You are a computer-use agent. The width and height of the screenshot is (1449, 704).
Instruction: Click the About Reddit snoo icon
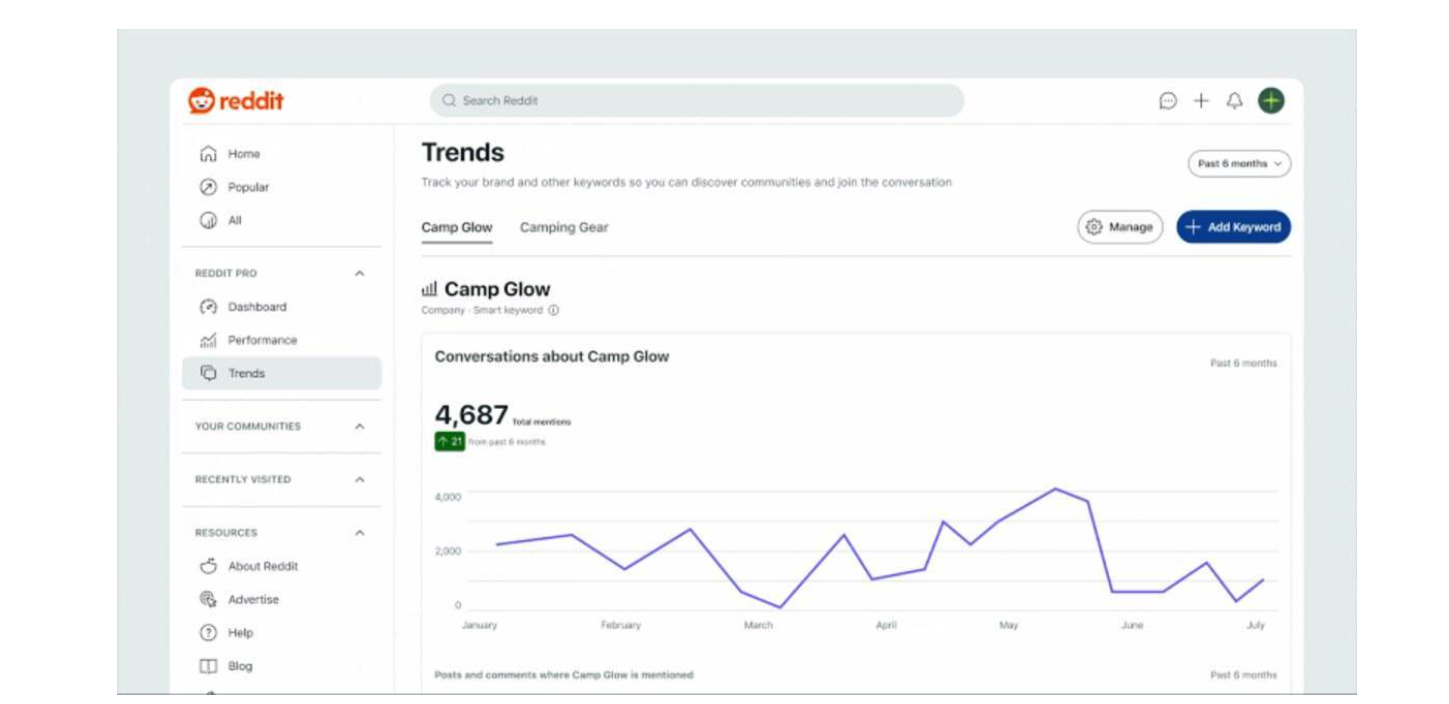[x=208, y=566]
